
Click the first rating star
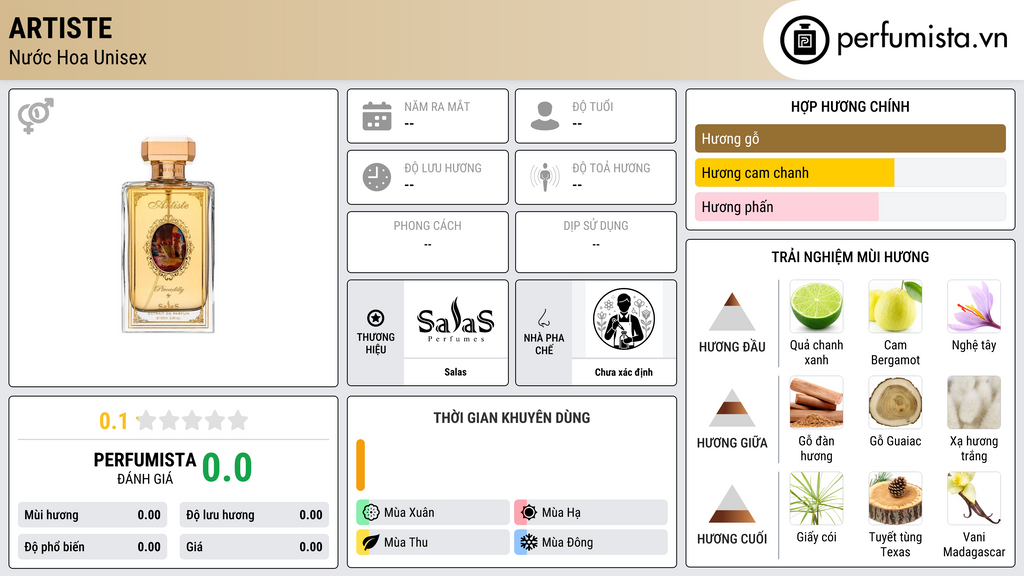146,420
